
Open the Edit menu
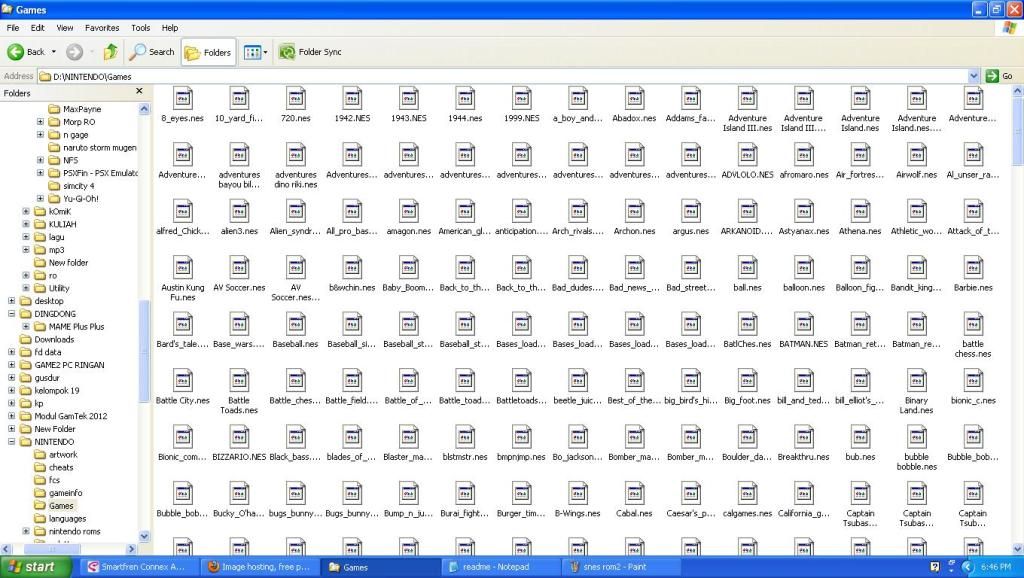[x=38, y=28]
